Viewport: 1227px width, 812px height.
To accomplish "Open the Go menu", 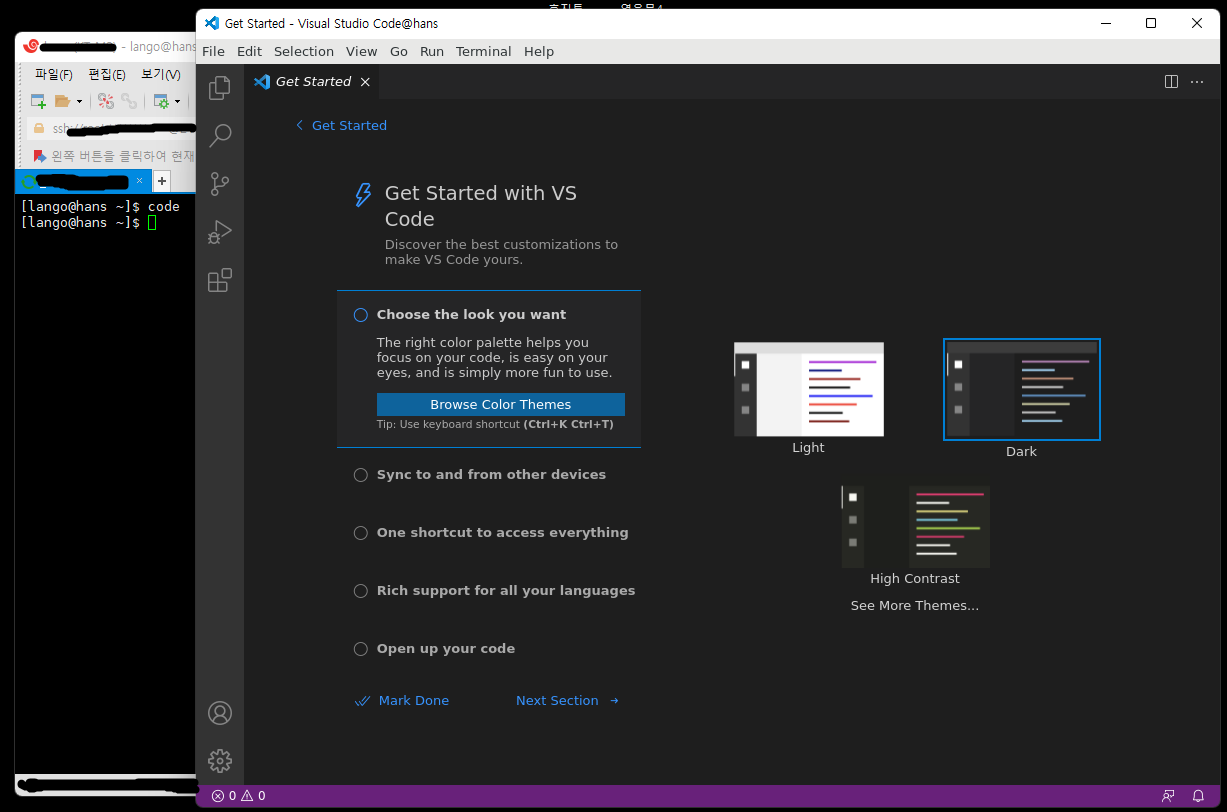I will pos(399,51).
